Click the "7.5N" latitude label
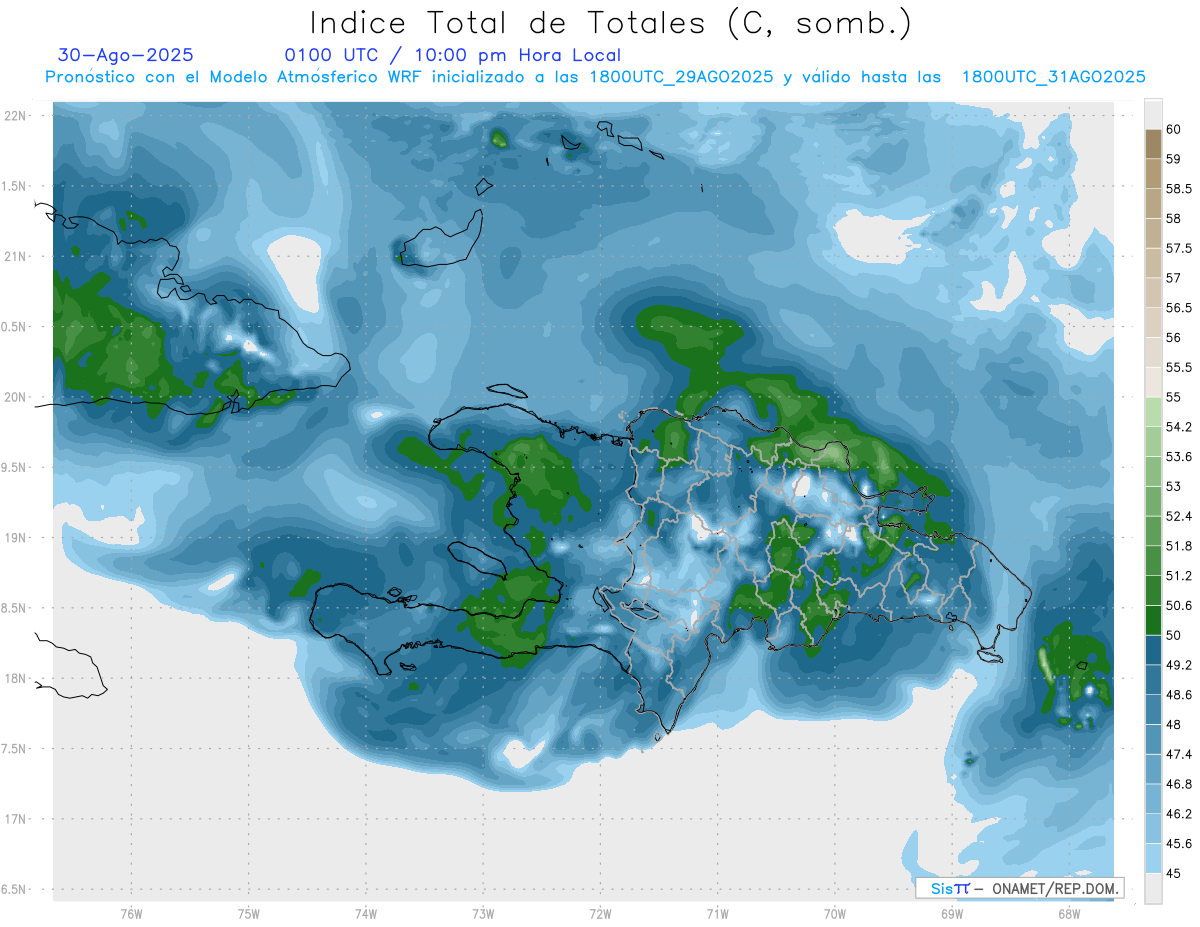 click(x=14, y=749)
